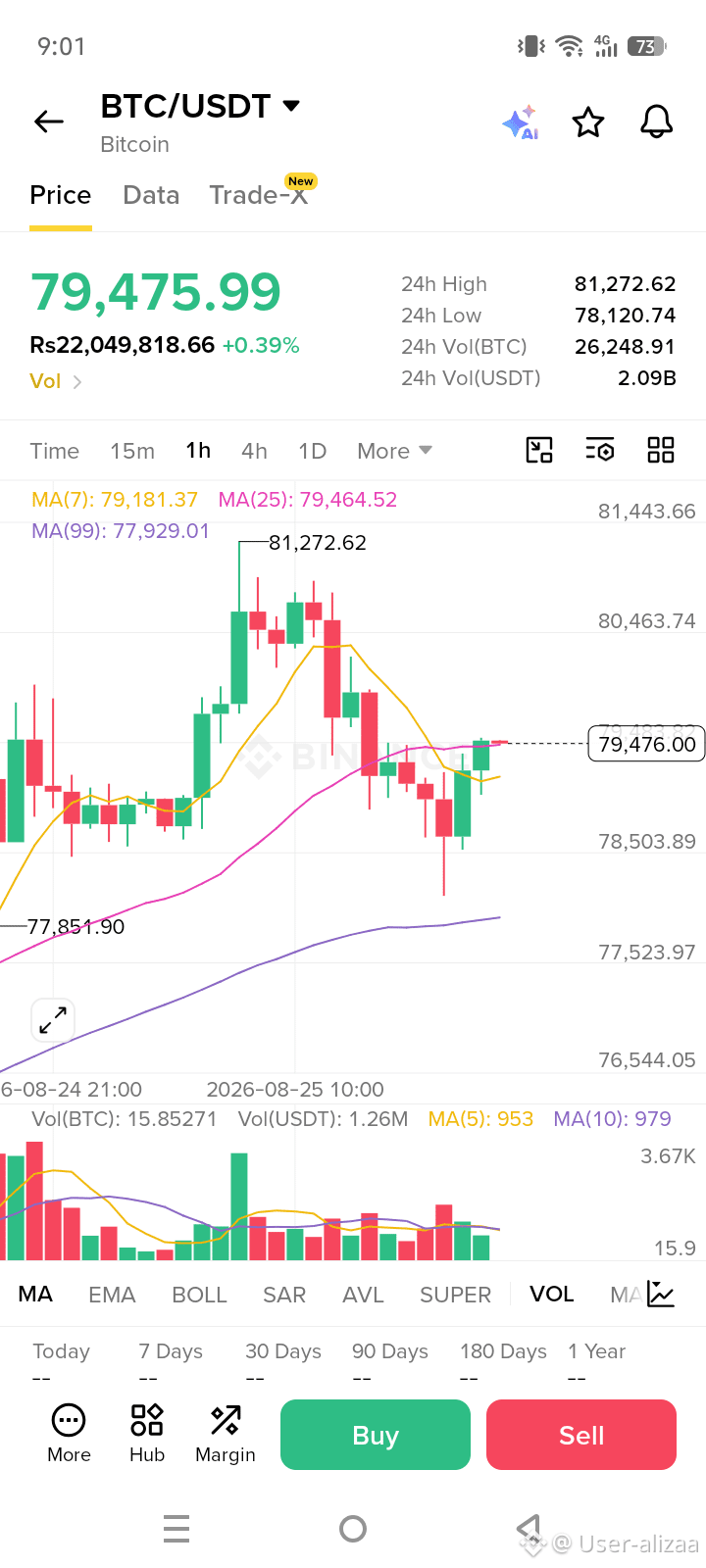The image size is (706, 1568).
Task: Tap the volume MA(10): 979 label
Action: [613, 1119]
